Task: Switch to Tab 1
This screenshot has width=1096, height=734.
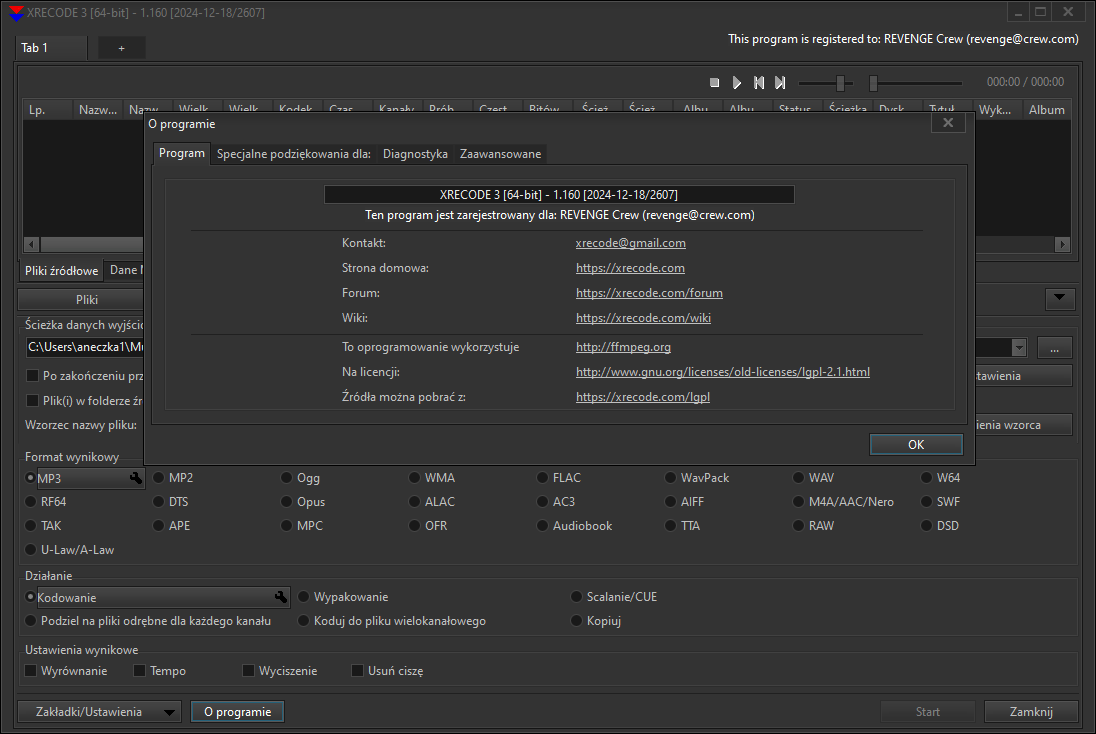Action: (51, 48)
